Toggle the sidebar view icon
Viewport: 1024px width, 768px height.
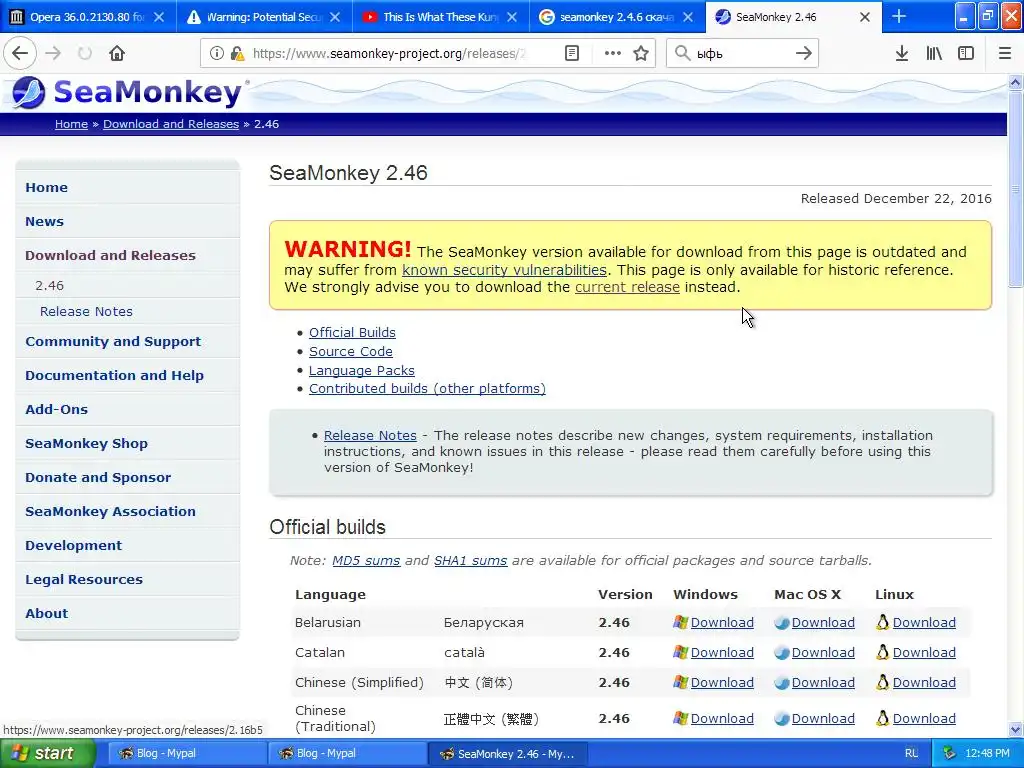click(x=966, y=54)
